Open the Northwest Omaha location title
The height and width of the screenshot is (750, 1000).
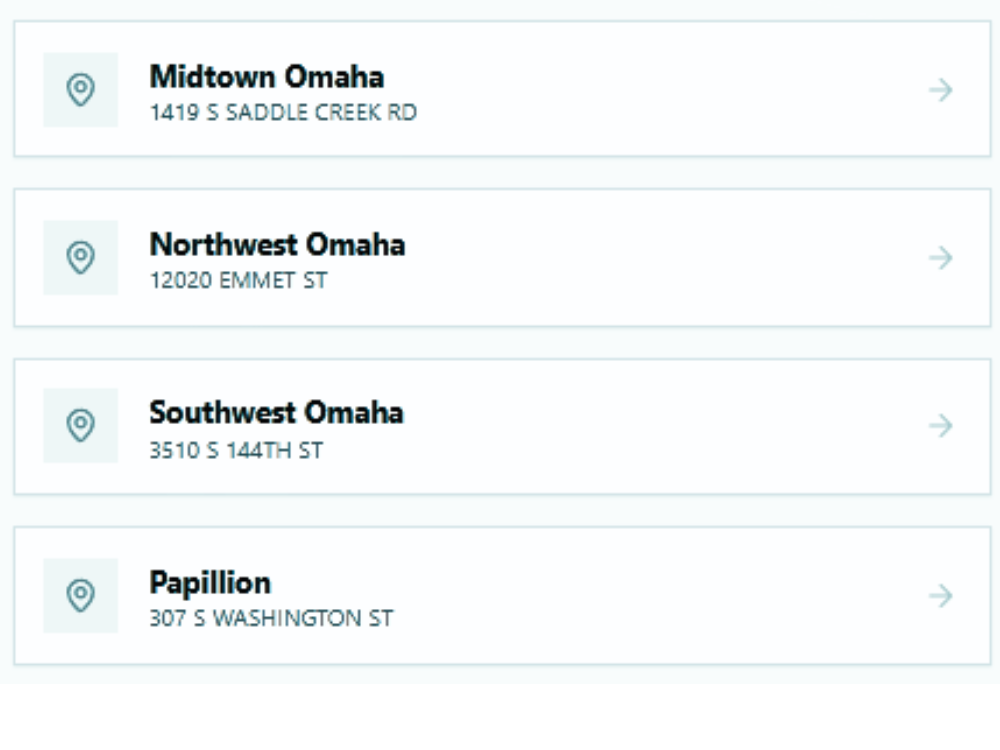coord(277,245)
